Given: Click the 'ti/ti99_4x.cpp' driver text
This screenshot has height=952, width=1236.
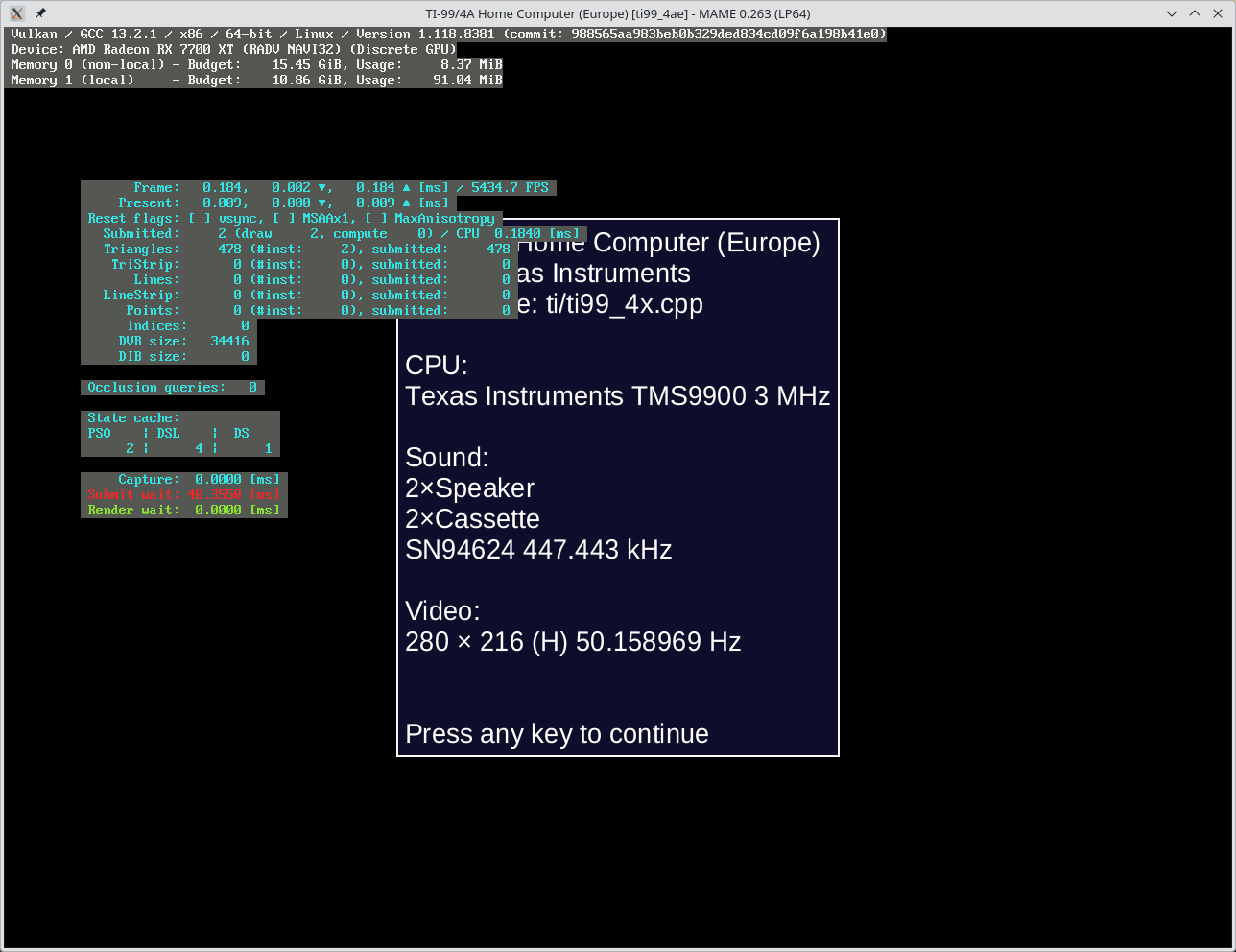Looking at the screenshot, I should tap(625, 304).
